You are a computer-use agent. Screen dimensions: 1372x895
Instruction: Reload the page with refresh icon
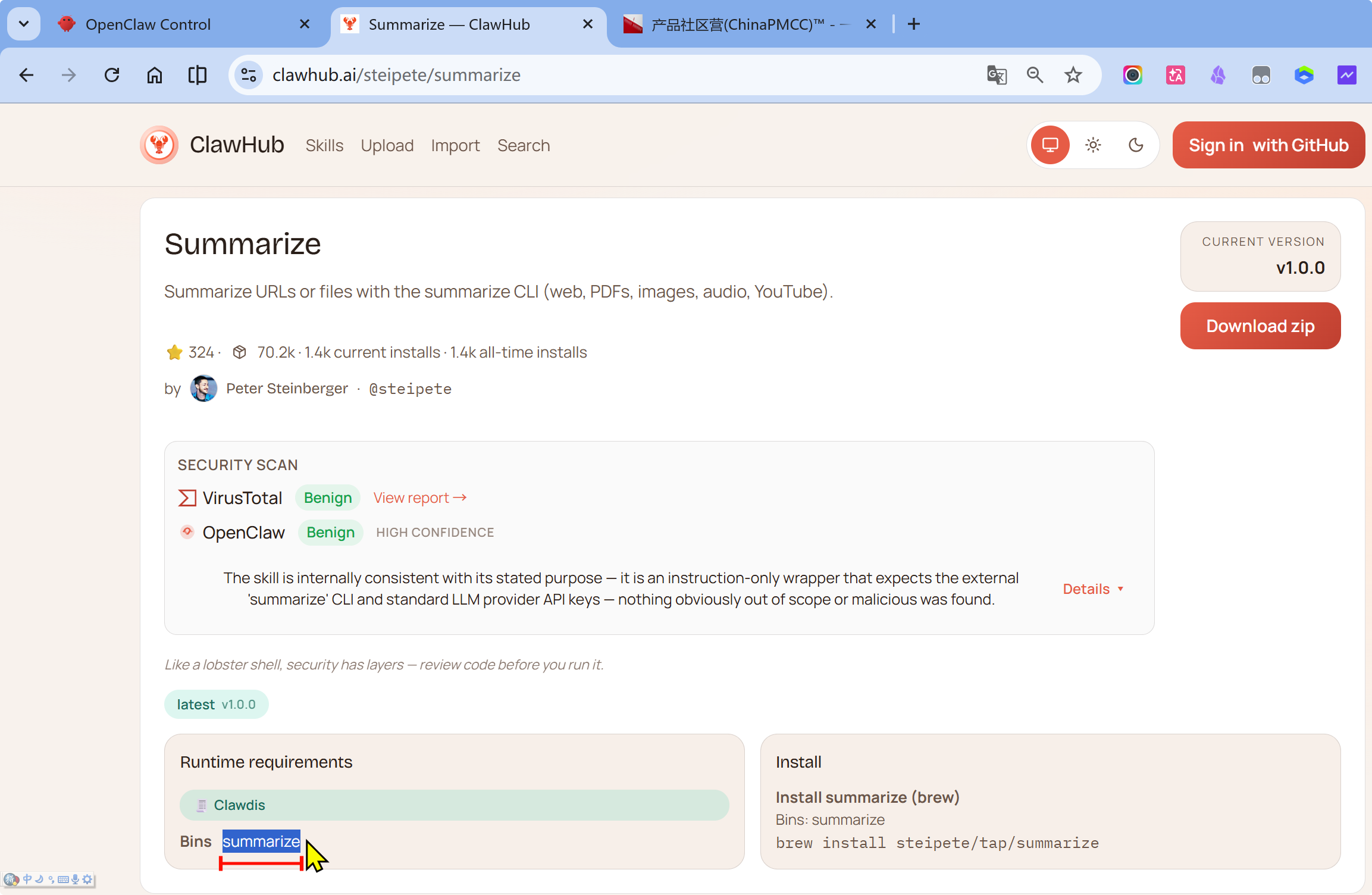pos(112,75)
